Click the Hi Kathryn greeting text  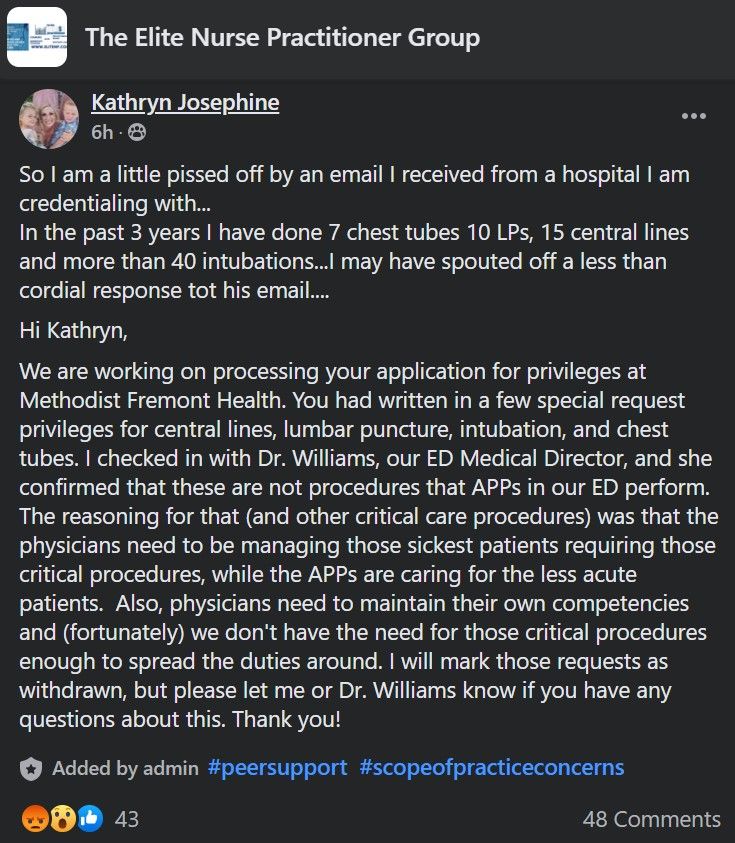point(74,330)
